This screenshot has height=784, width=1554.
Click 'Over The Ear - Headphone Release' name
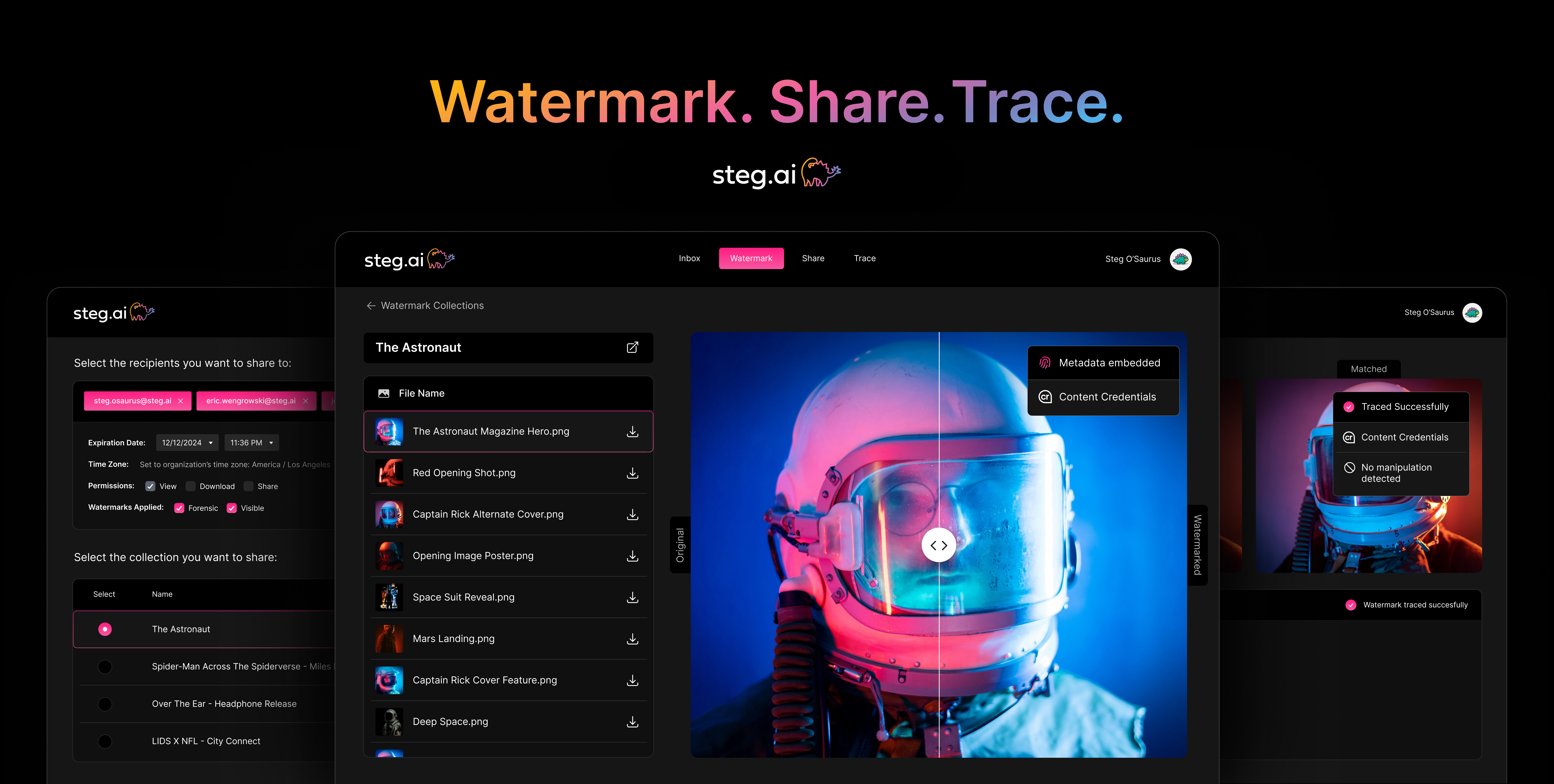click(224, 704)
